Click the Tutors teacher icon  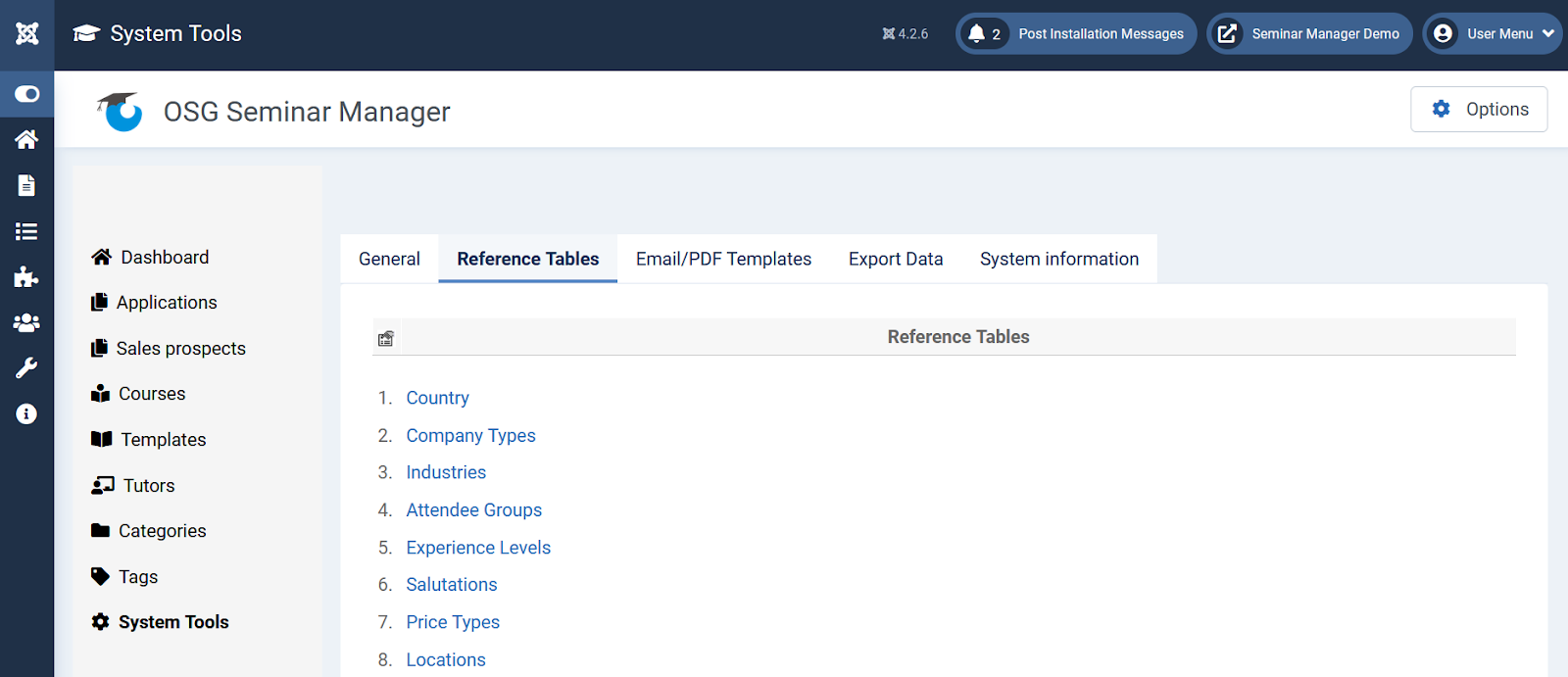(x=103, y=485)
